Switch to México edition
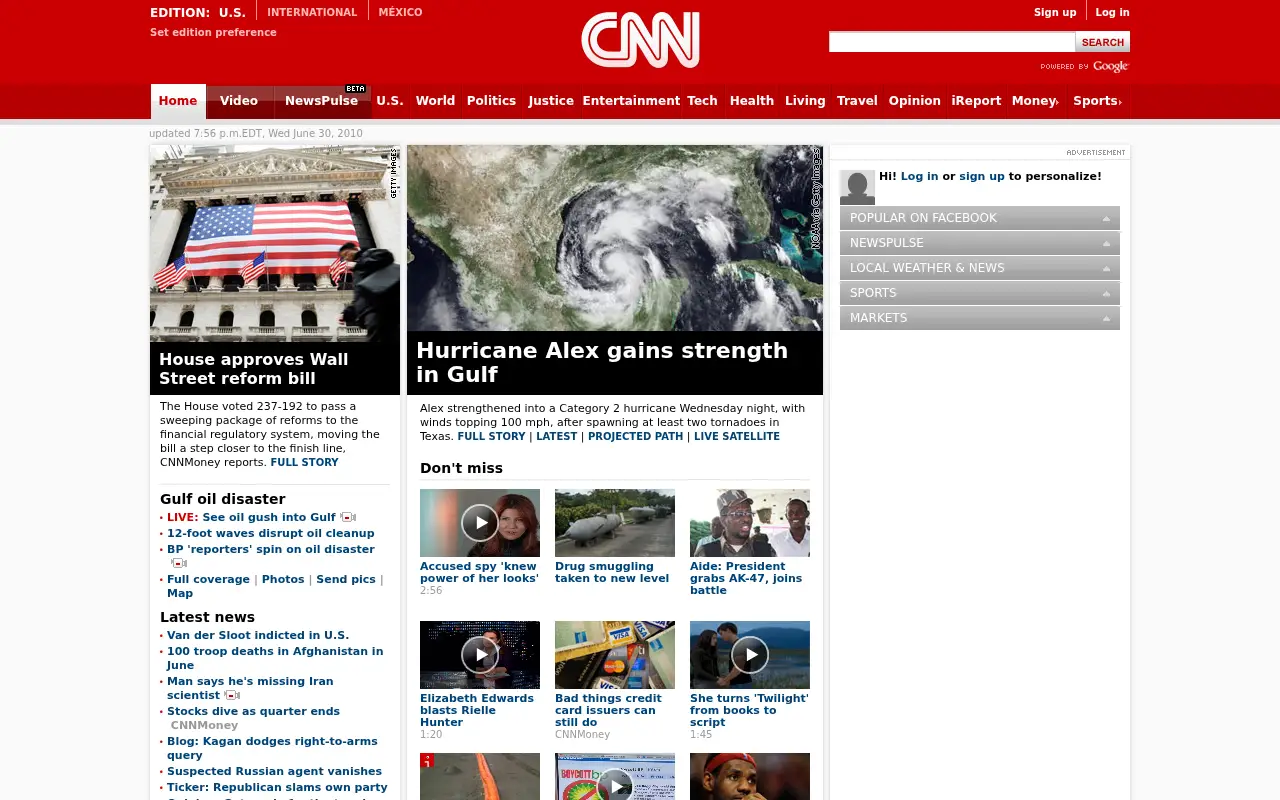 [x=400, y=12]
